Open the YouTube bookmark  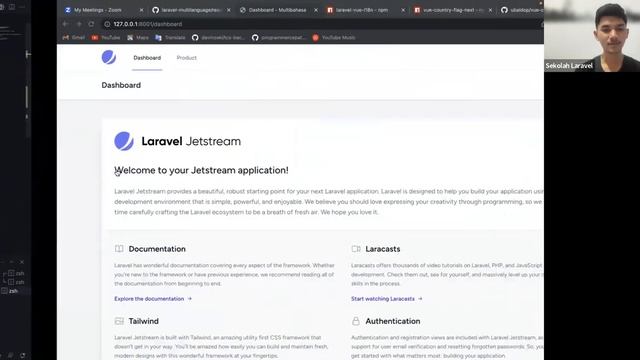pyautogui.click(x=106, y=38)
